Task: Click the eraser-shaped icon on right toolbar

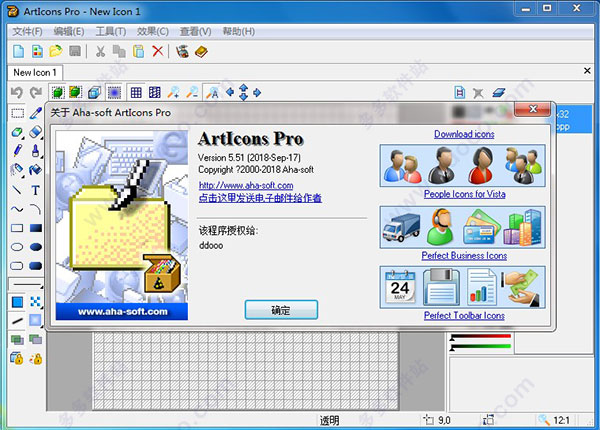Action: tap(499, 92)
